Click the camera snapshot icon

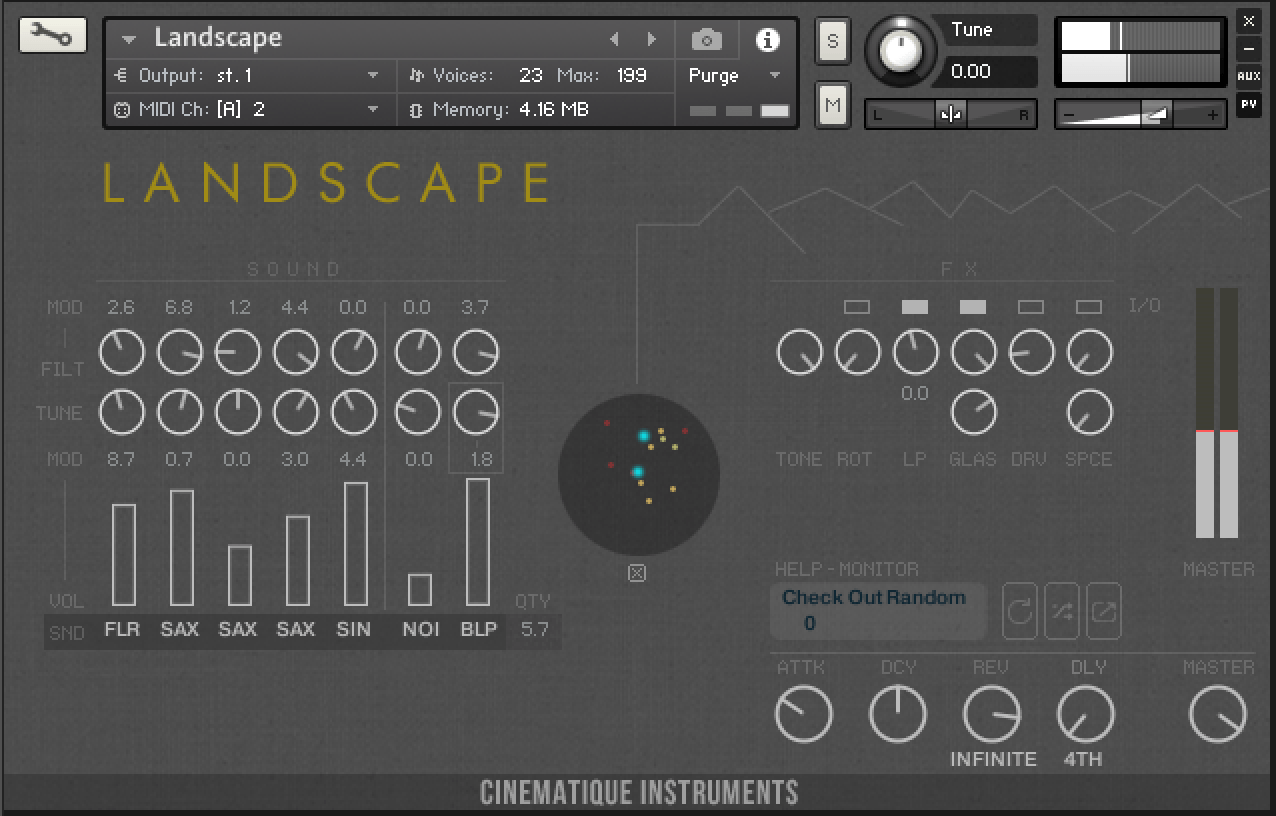pyautogui.click(x=707, y=40)
